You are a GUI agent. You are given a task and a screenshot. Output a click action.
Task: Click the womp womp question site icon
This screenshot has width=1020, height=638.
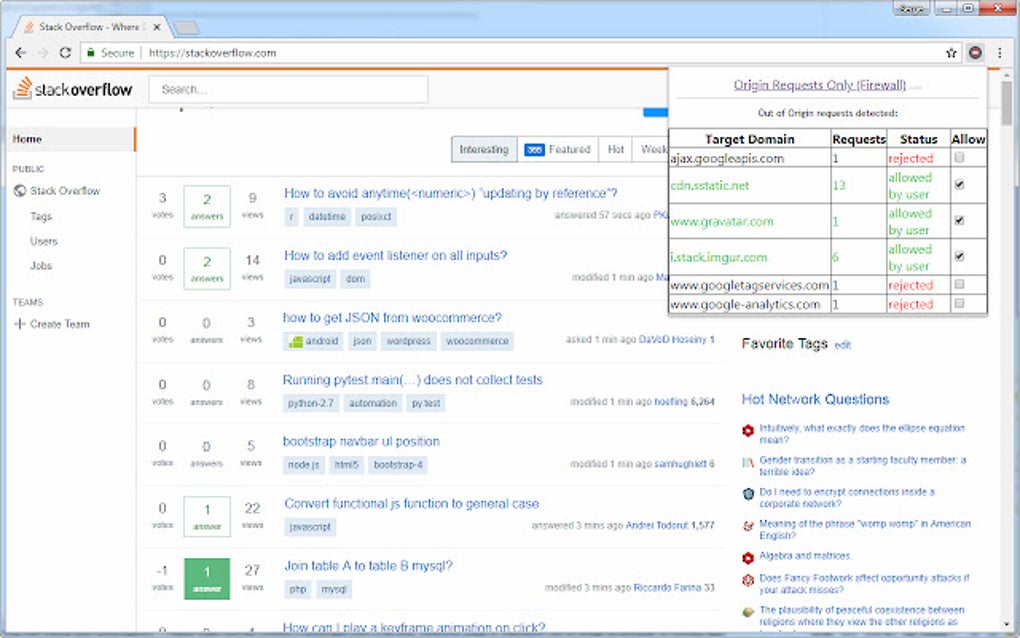click(748, 526)
